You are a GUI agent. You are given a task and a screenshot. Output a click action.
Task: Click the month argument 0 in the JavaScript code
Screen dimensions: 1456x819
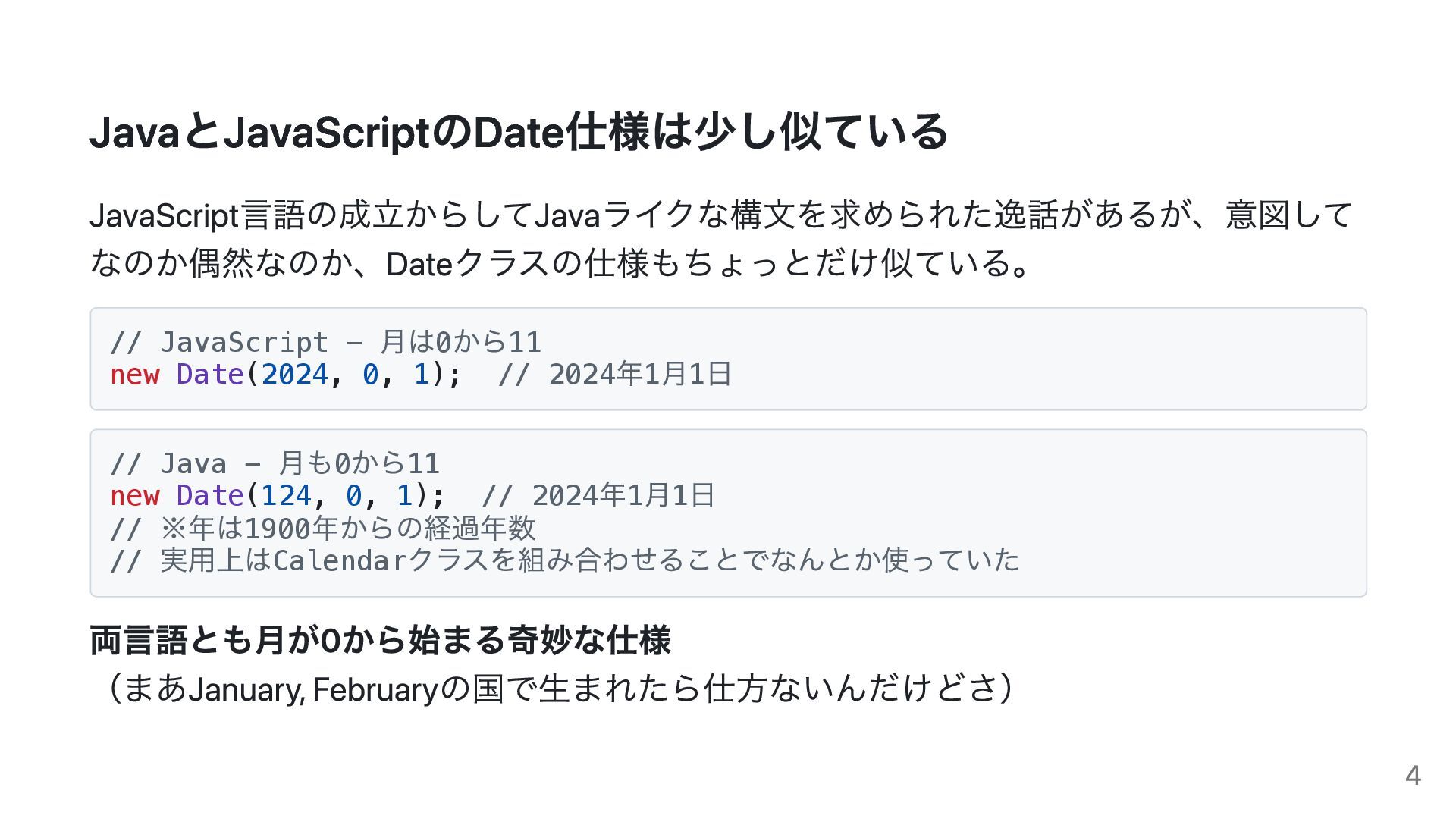click(370, 375)
